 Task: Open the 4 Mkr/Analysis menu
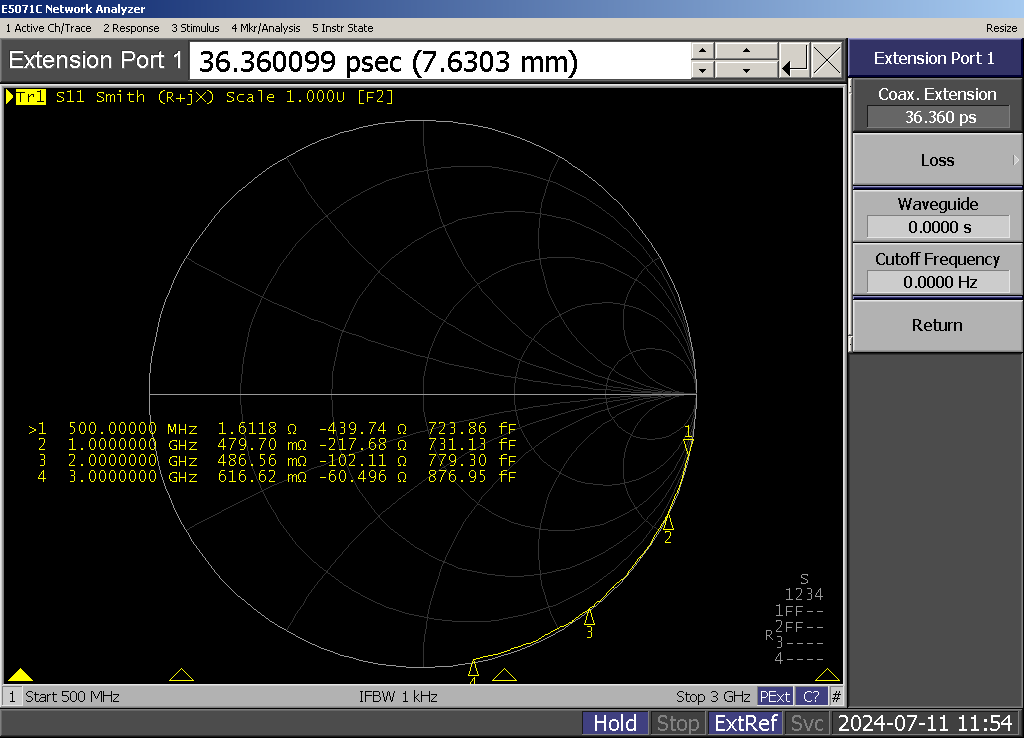[266, 28]
